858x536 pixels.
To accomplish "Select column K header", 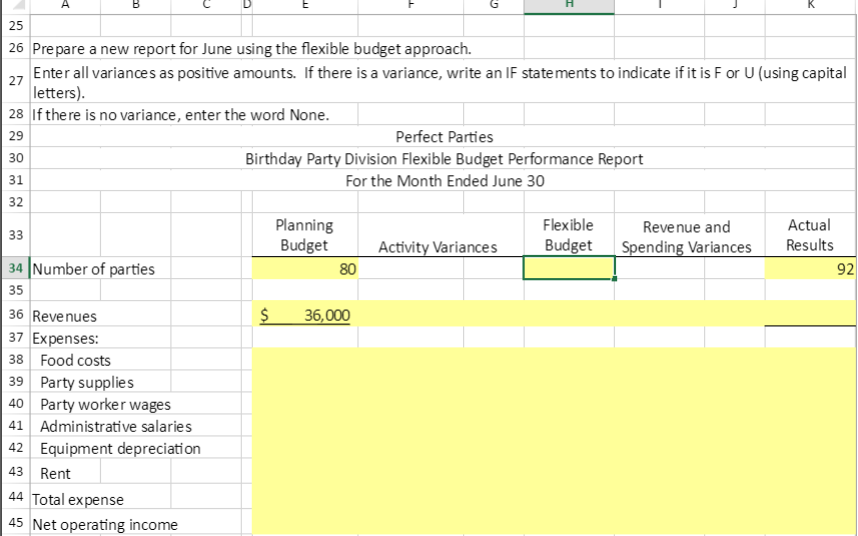I will point(811,6).
